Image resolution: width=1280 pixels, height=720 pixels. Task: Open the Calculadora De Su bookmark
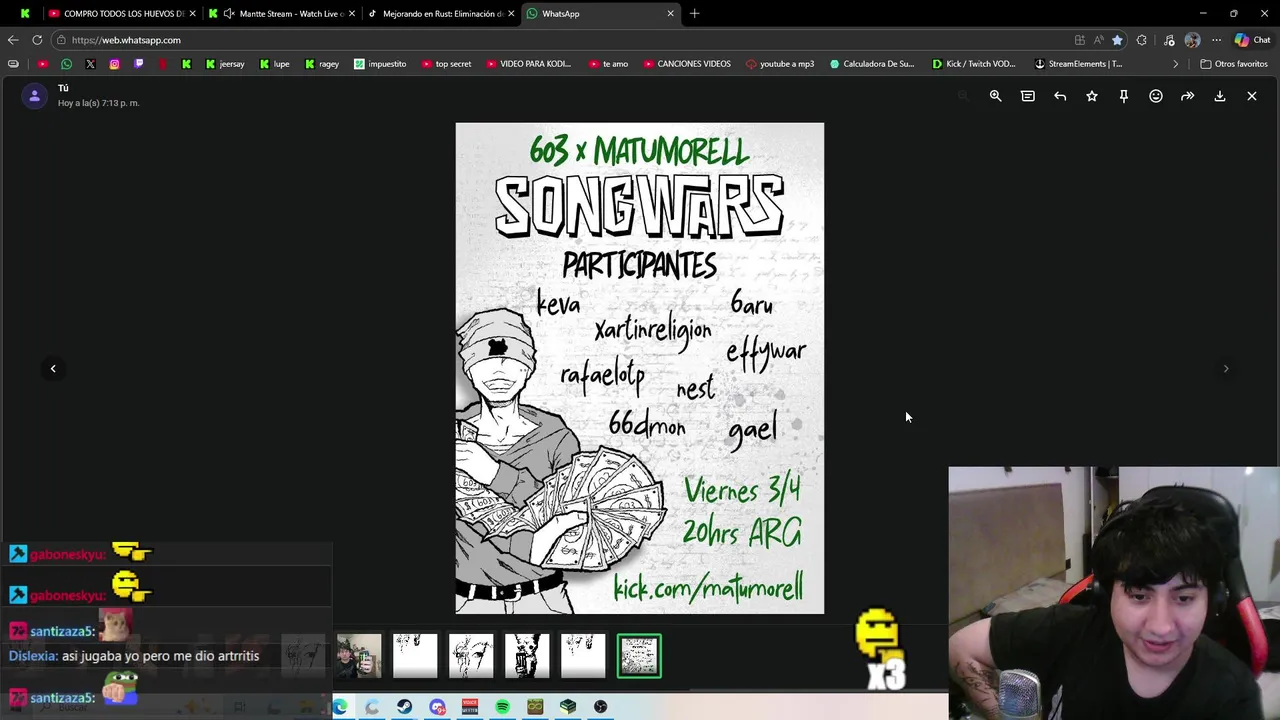(x=872, y=64)
